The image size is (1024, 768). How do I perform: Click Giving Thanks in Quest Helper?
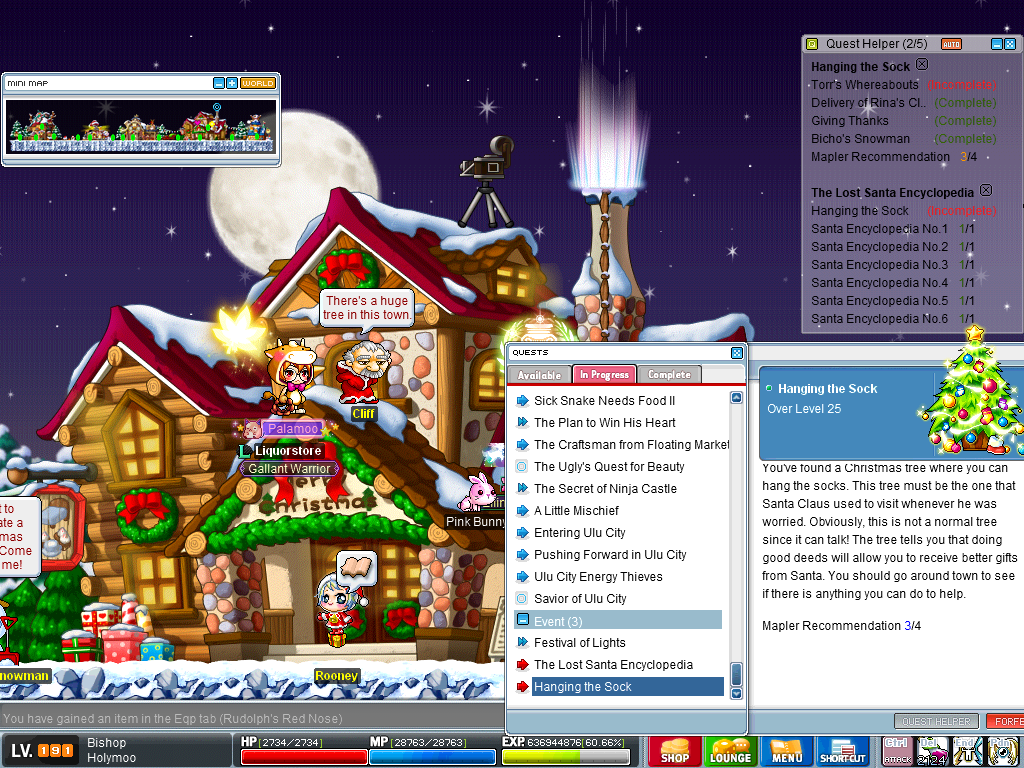pos(850,121)
